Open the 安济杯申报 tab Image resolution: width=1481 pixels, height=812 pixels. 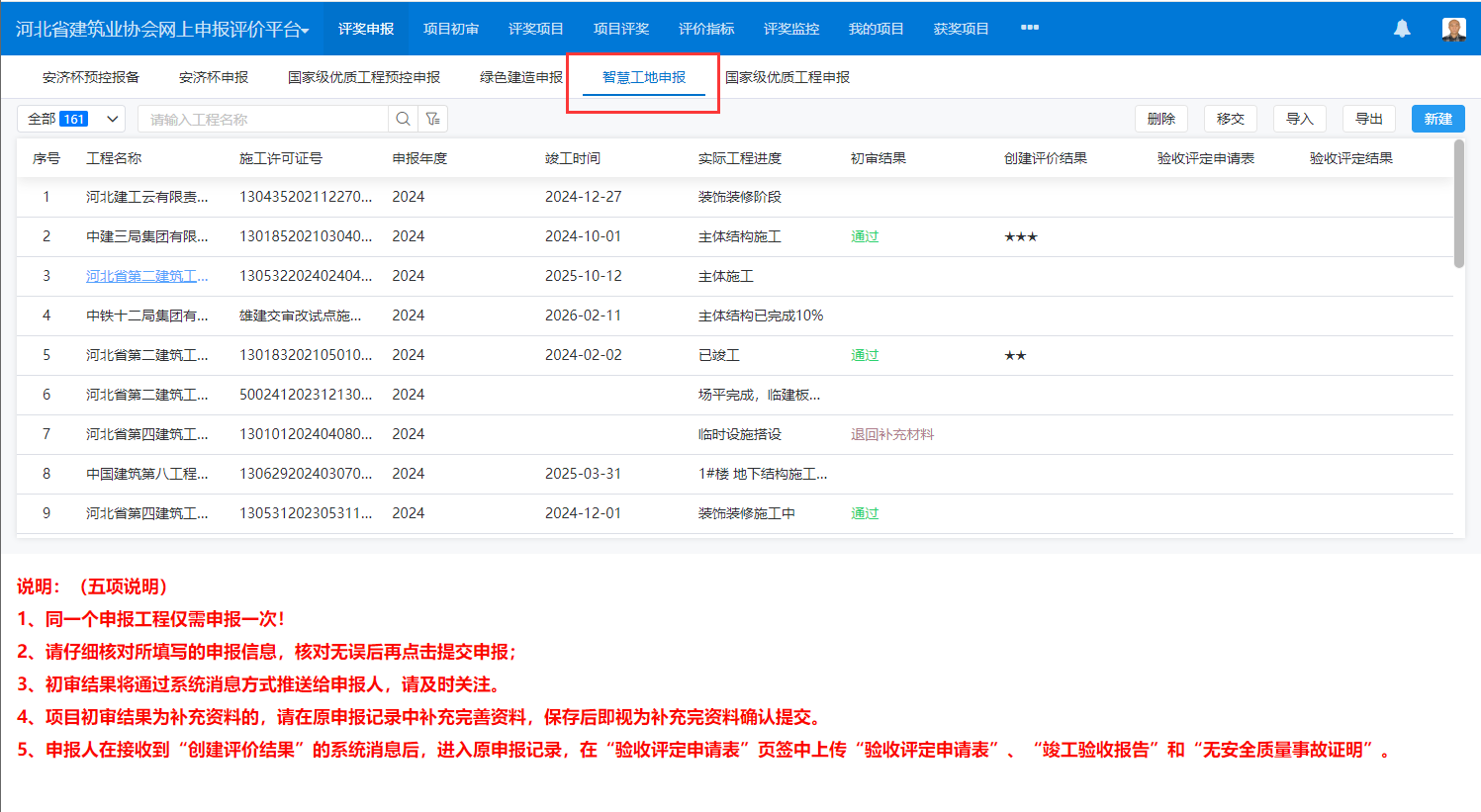213,77
